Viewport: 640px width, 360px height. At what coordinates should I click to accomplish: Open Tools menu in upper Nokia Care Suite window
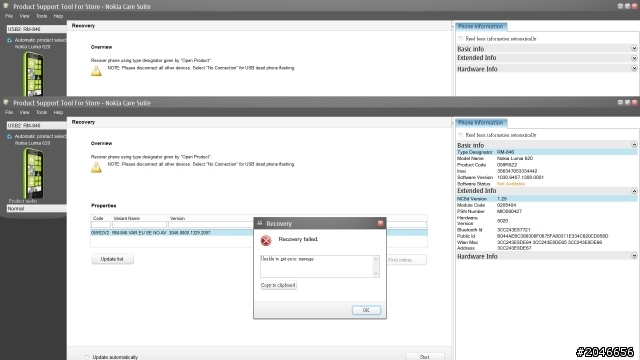41,16
